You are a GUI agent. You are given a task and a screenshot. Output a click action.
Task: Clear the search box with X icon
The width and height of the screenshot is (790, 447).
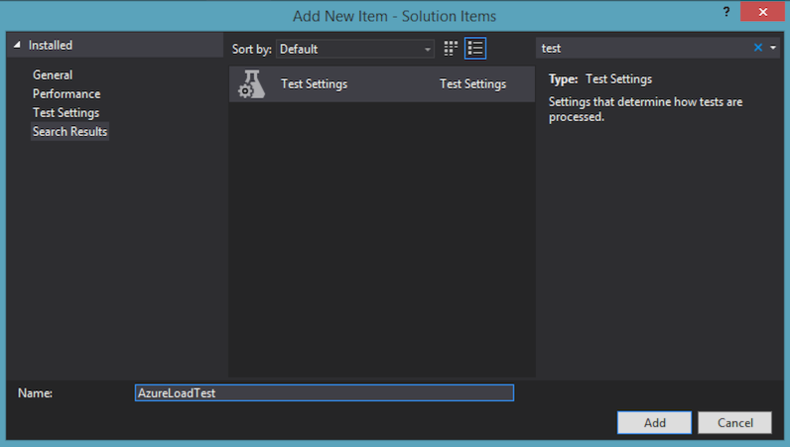[757, 48]
